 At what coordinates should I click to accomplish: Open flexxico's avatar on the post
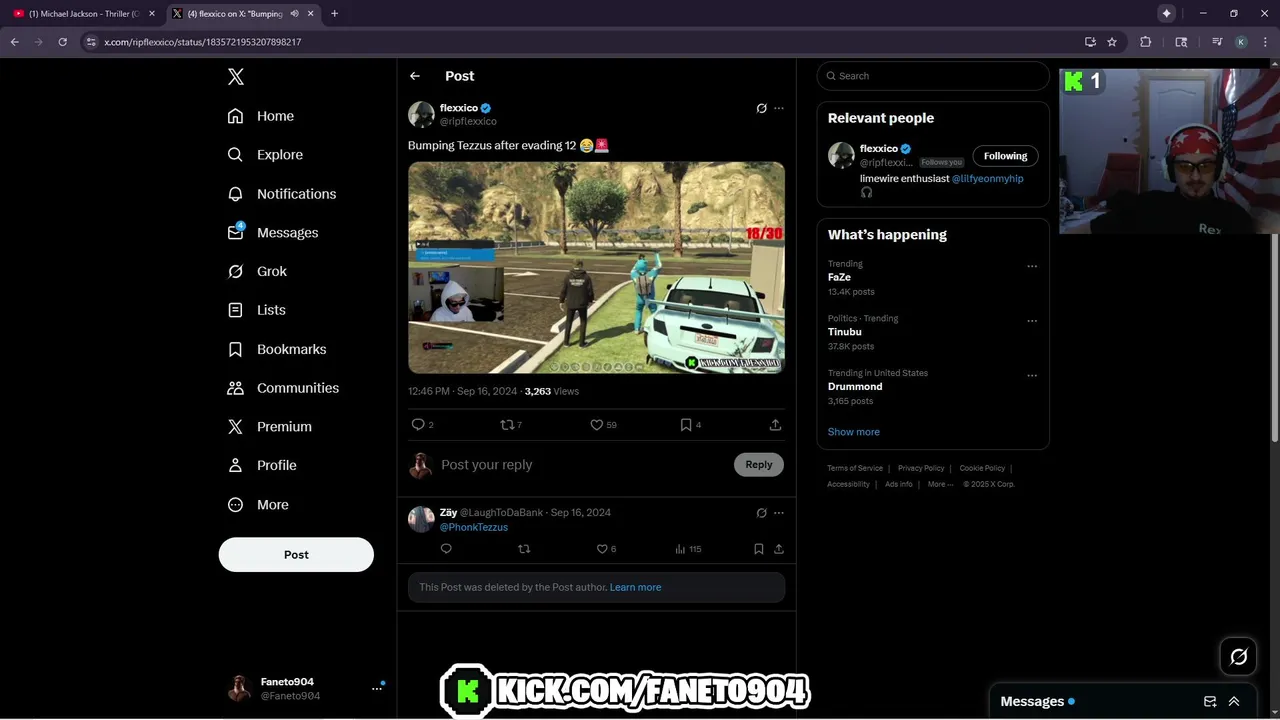(421, 114)
